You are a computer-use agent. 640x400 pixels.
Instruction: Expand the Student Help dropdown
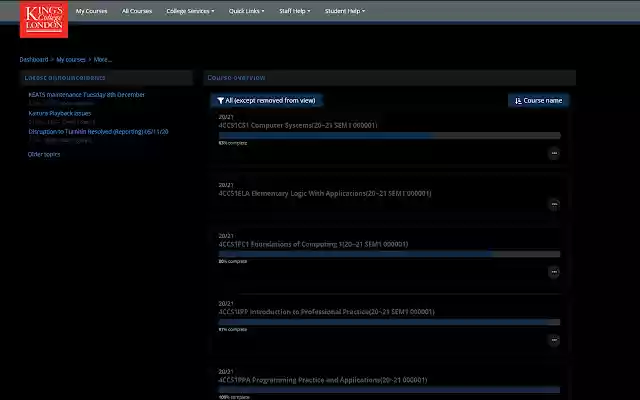pyautogui.click(x=345, y=11)
